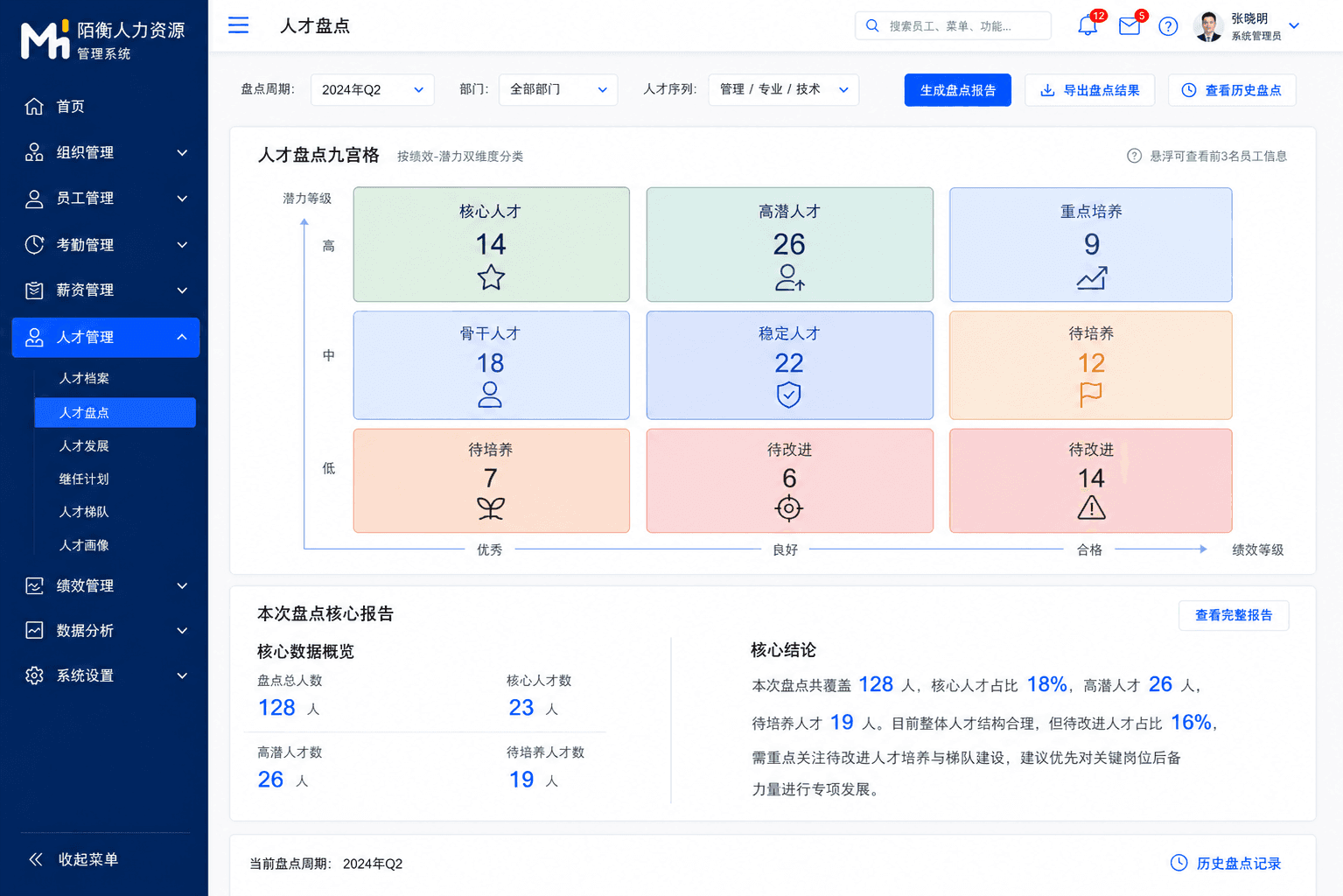The width and height of the screenshot is (1343, 896).
Task: Click the sprout icon in 待培养 7 cell
Action: coord(491,508)
